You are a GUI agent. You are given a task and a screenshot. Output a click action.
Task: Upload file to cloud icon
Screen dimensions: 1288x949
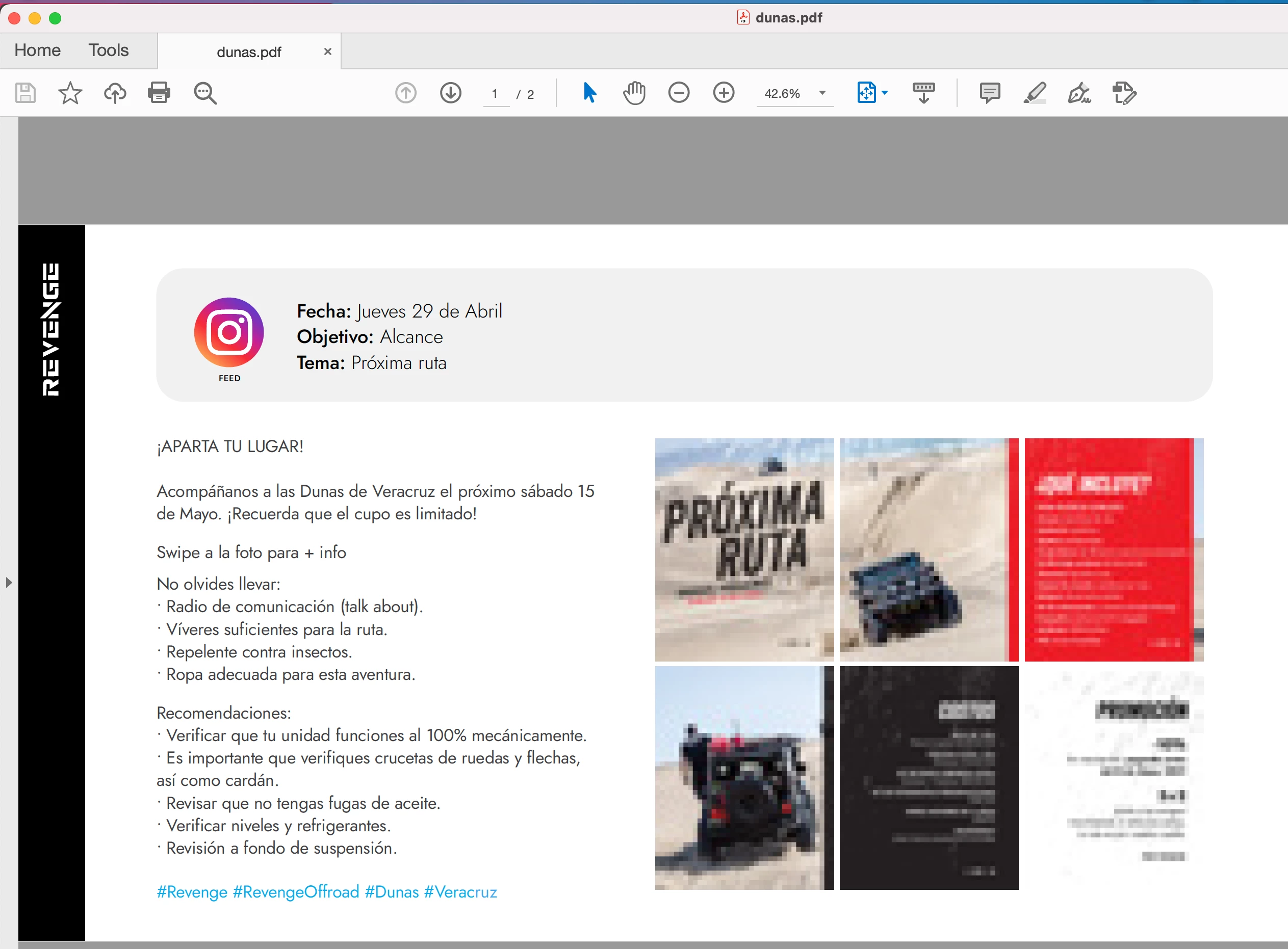tap(115, 93)
